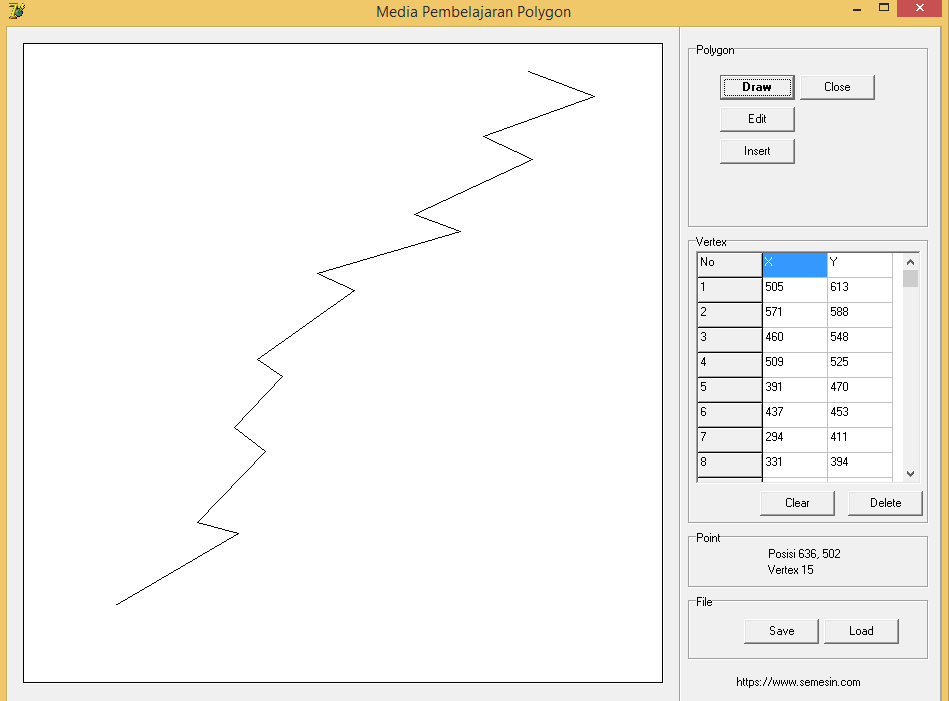The width and height of the screenshot is (949, 701).
Task: Click Y value 394 of vertex 8
Action: pos(859,463)
